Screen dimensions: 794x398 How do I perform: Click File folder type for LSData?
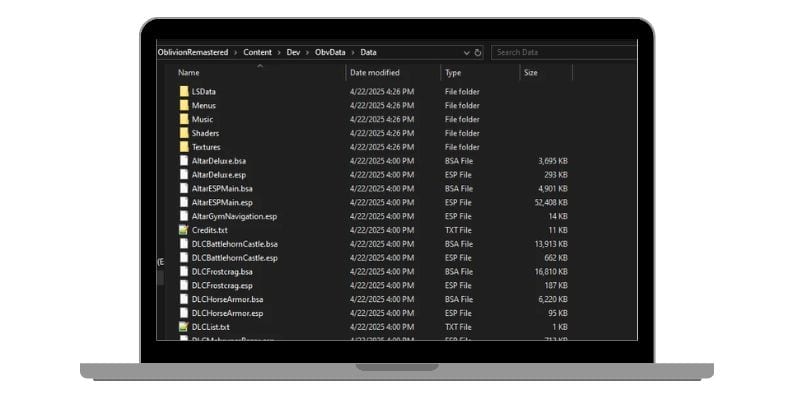click(x=462, y=92)
